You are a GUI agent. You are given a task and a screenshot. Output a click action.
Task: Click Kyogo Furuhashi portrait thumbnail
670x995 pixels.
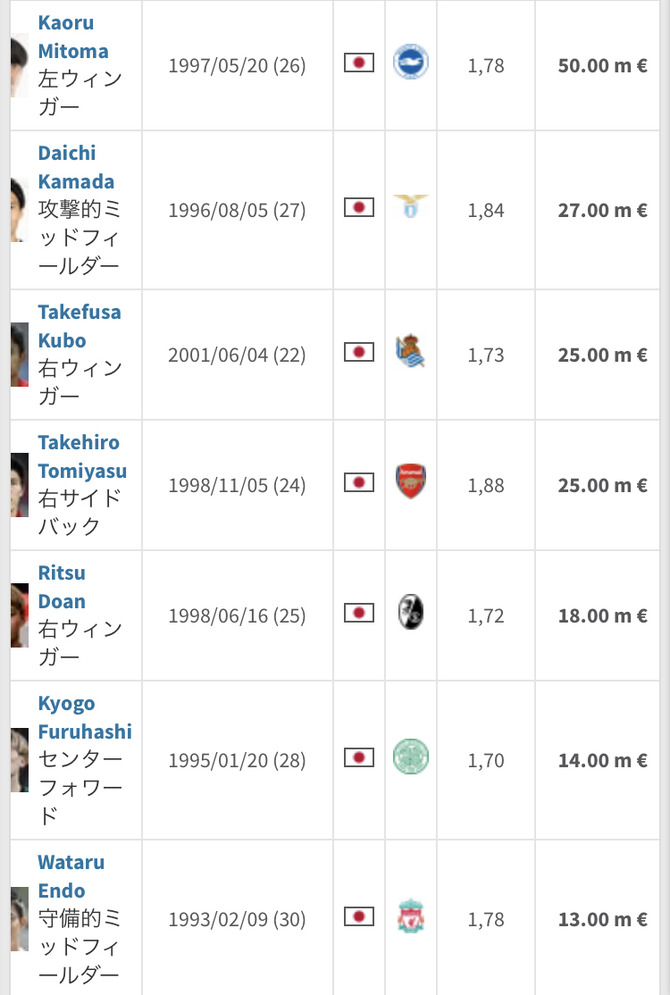(19, 760)
